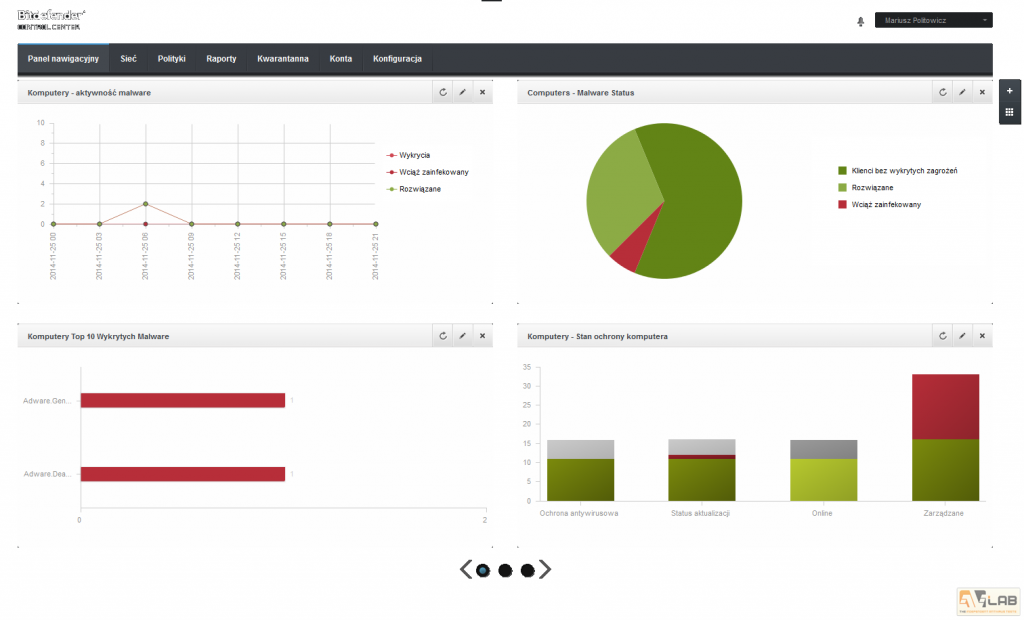Open the notifications bell icon
The height and width of the screenshot is (620, 1024).
click(x=860, y=19)
